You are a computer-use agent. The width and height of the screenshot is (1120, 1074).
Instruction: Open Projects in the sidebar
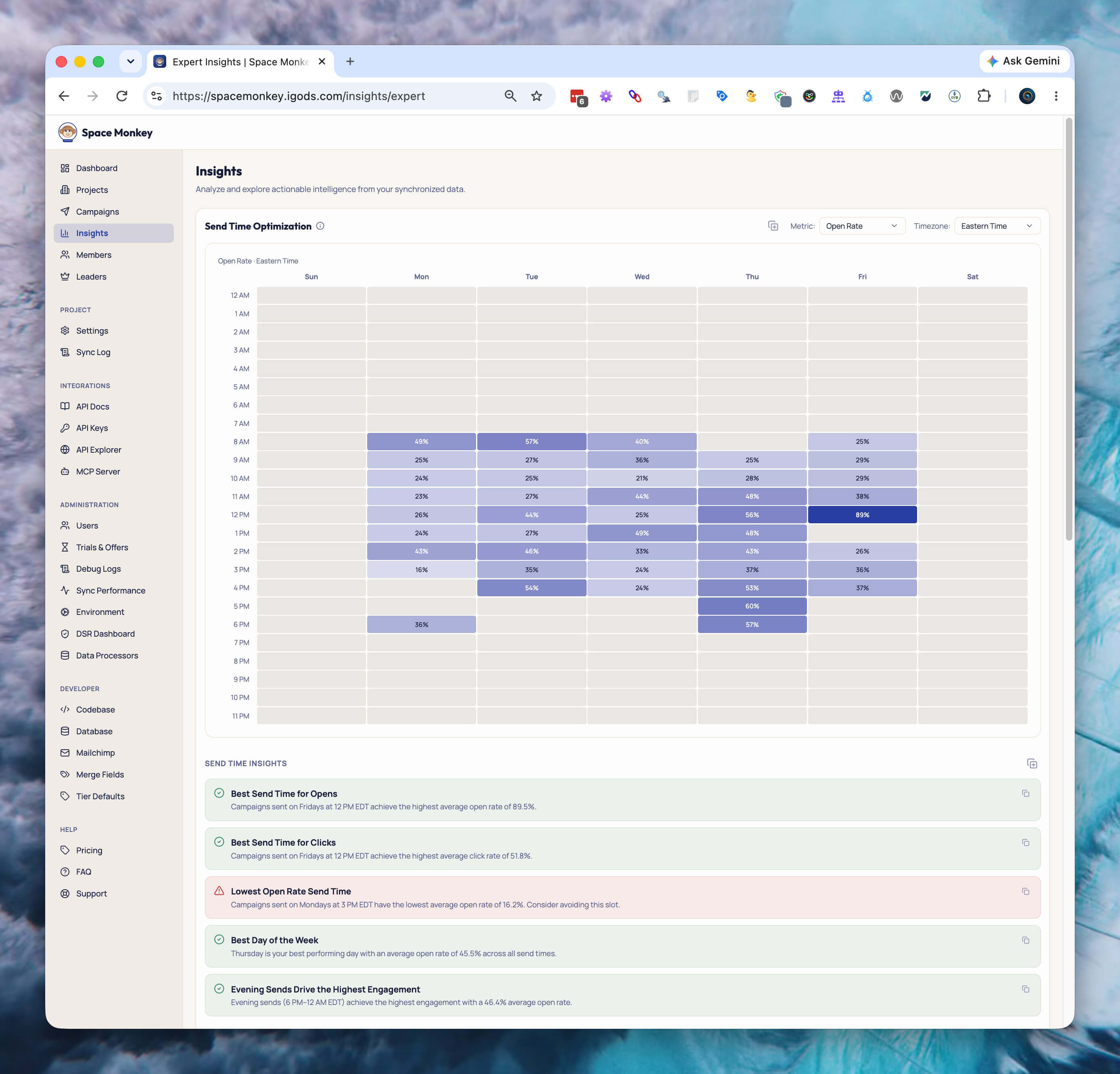click(113, 190)
